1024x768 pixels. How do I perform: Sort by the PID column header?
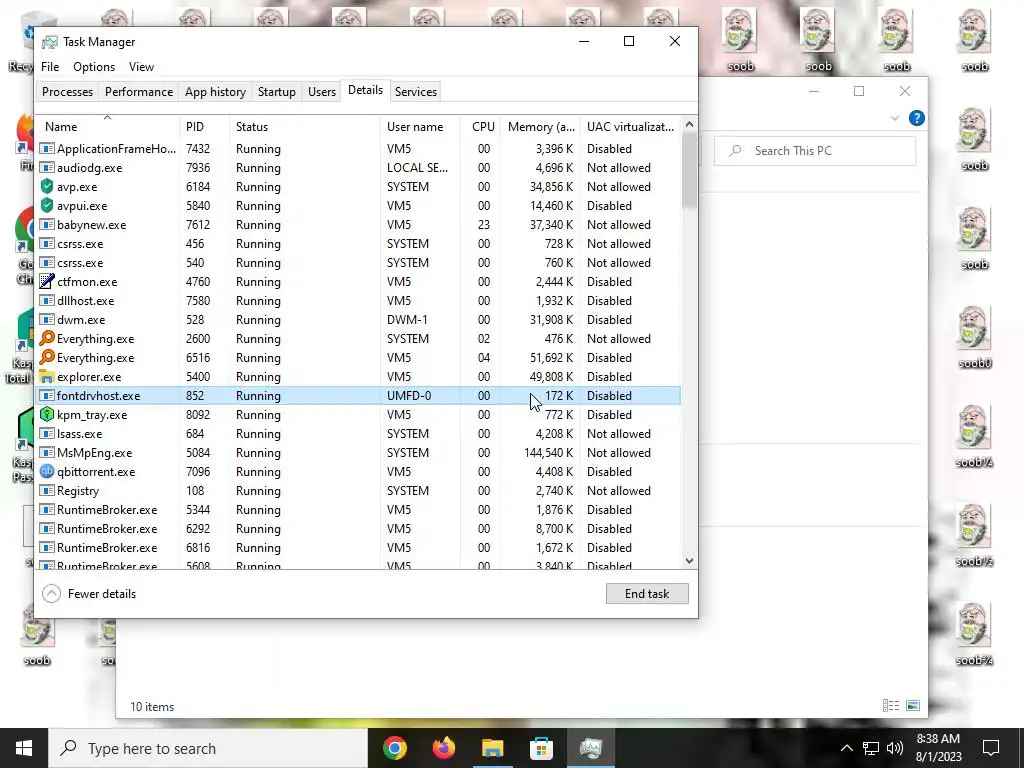204,127
